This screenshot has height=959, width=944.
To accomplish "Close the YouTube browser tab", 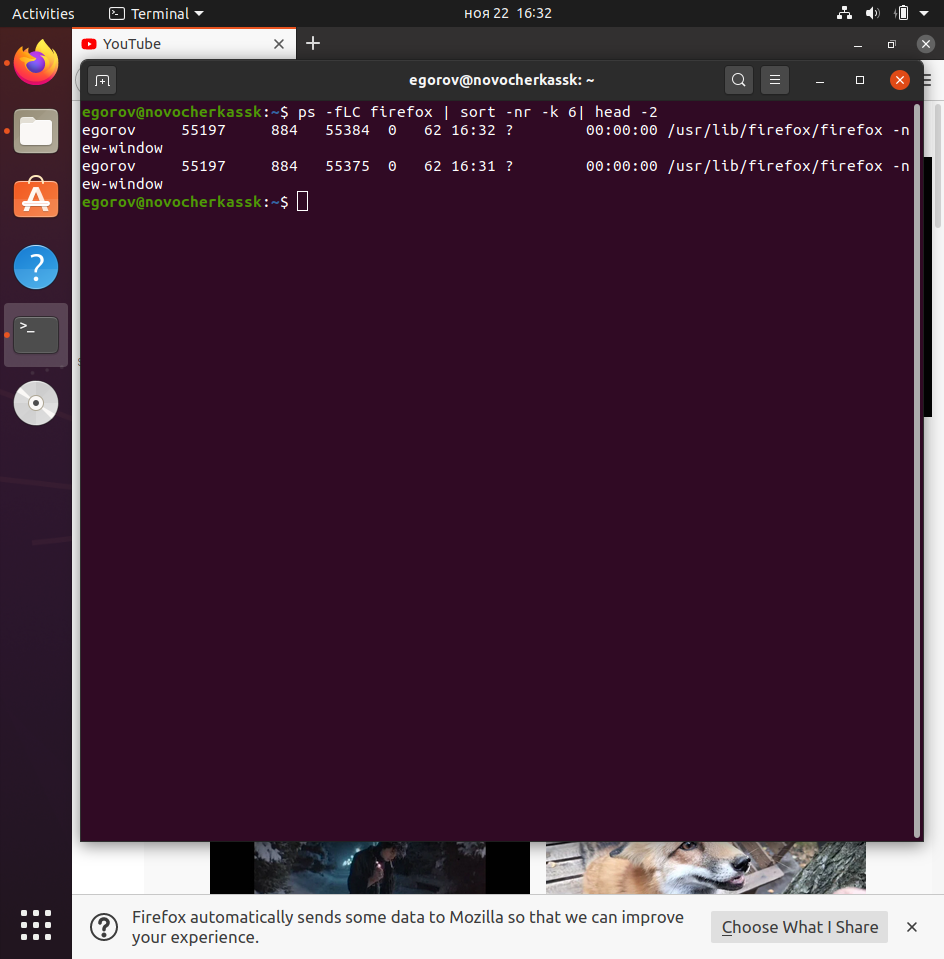I will [279, 44].
